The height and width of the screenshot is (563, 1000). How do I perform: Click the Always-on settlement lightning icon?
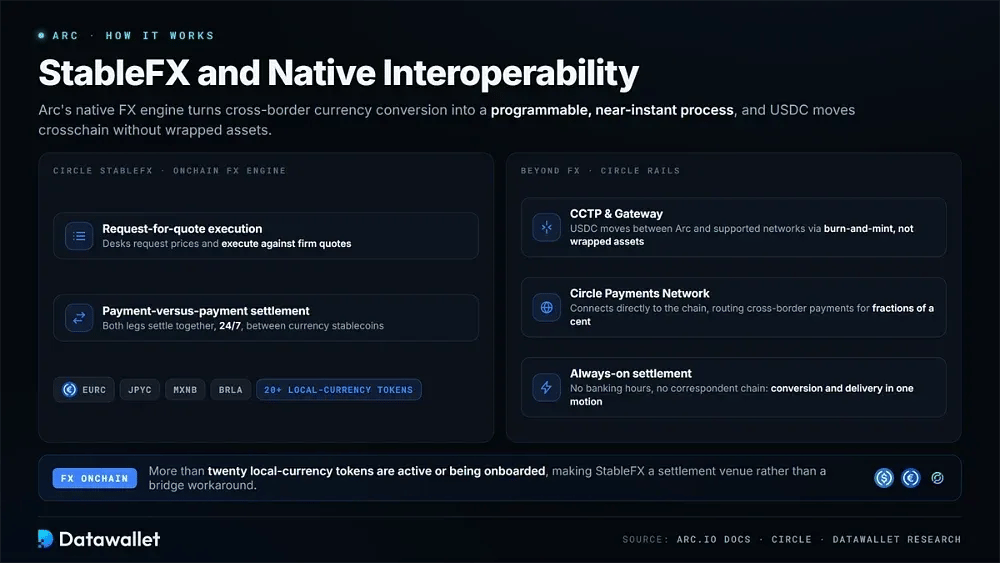[547, 387]
